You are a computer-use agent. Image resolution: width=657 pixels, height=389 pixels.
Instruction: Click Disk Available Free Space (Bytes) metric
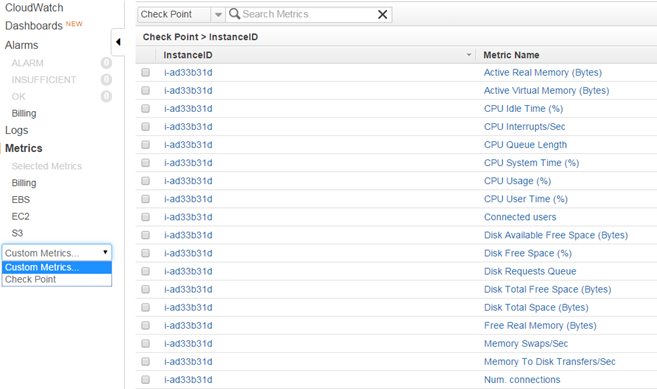click(556, 235)
